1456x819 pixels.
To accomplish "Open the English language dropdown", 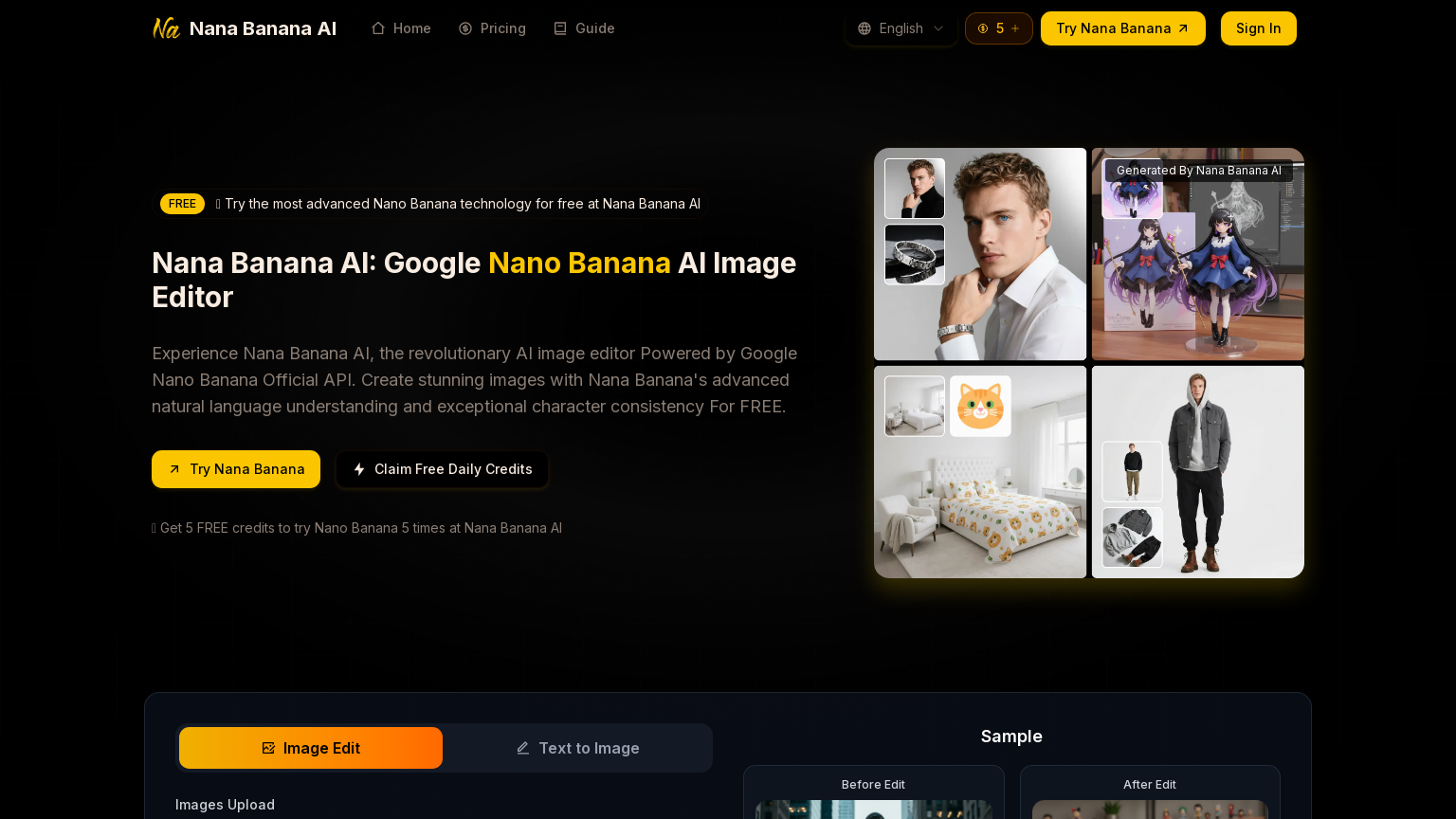I will (x=901, y=28).
